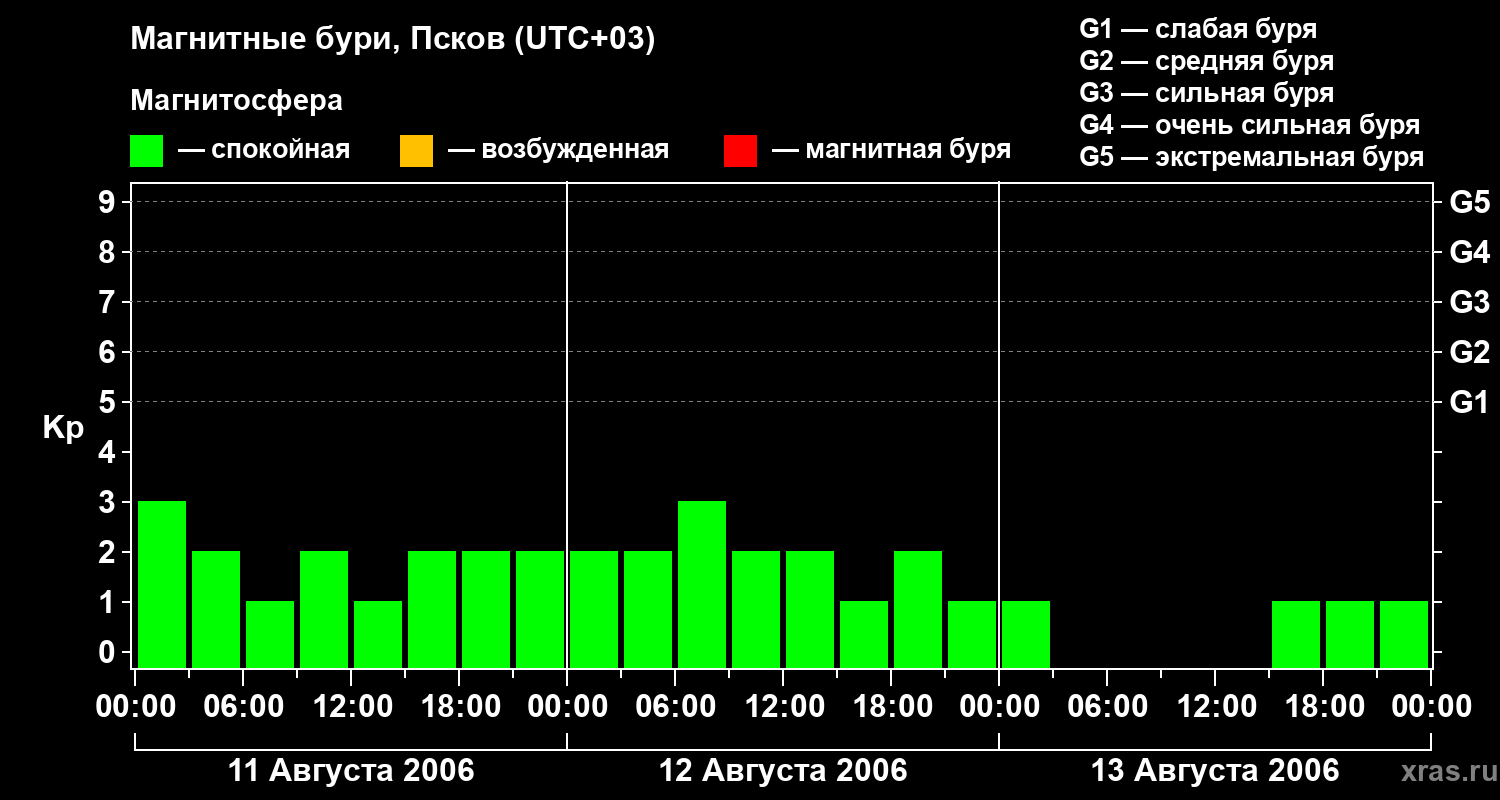Click the '— спокойная' legend label

[264, 151]
